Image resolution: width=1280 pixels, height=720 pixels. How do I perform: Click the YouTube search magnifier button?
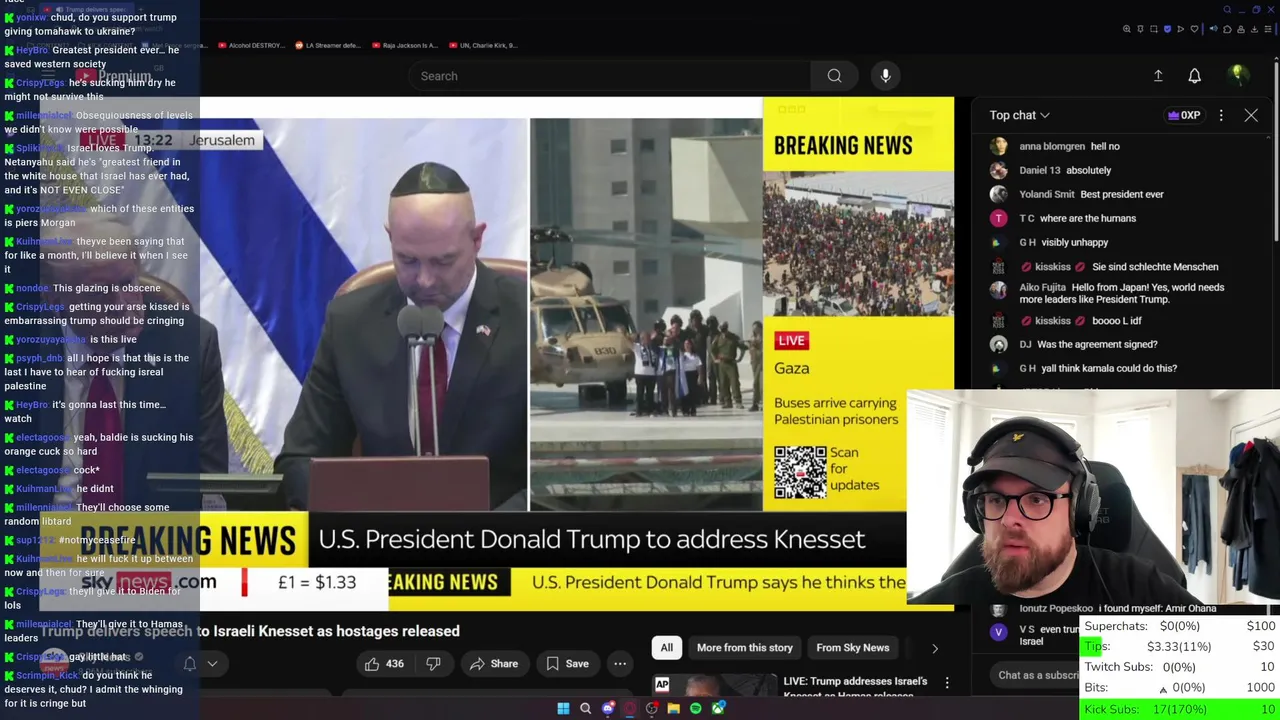[834, 76]
